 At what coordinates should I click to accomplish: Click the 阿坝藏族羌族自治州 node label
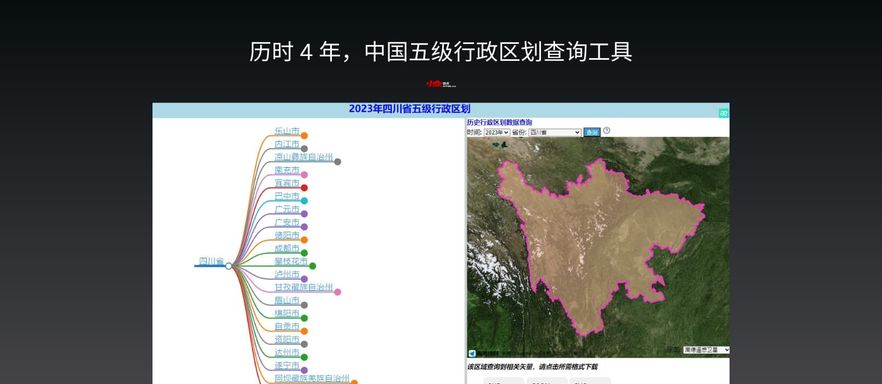[312, 378]
